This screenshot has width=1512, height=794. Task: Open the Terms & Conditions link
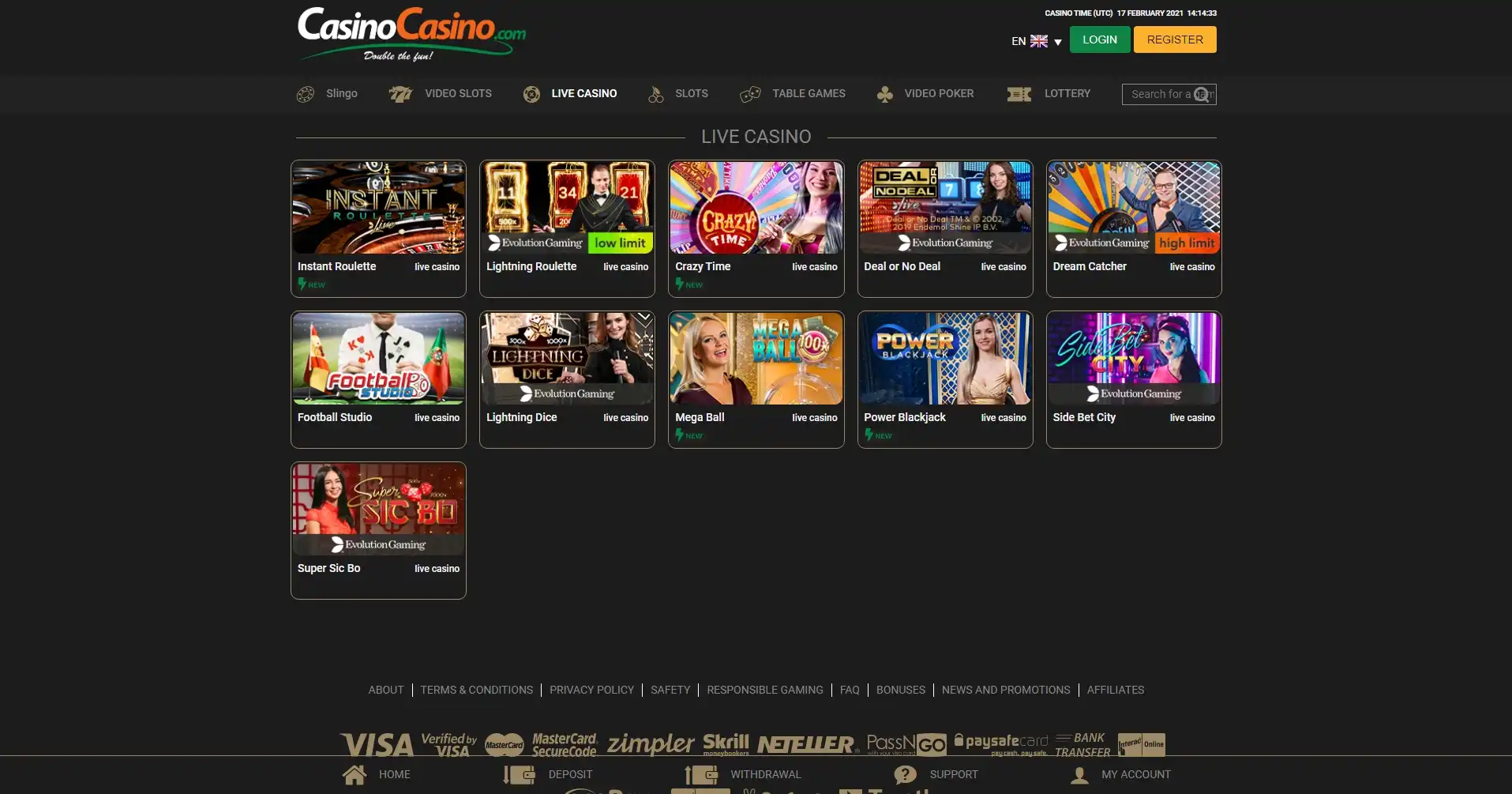pos(476,690)
